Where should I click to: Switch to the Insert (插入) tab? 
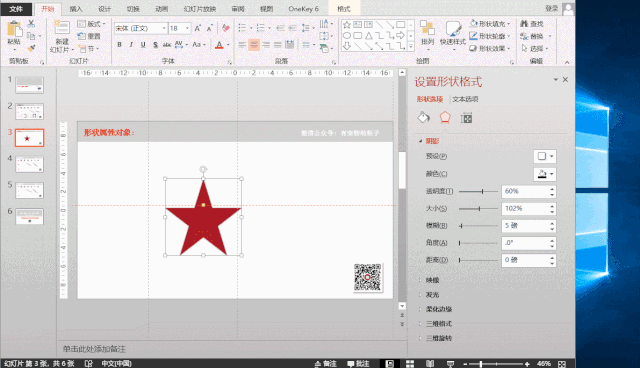pos(76,9)
